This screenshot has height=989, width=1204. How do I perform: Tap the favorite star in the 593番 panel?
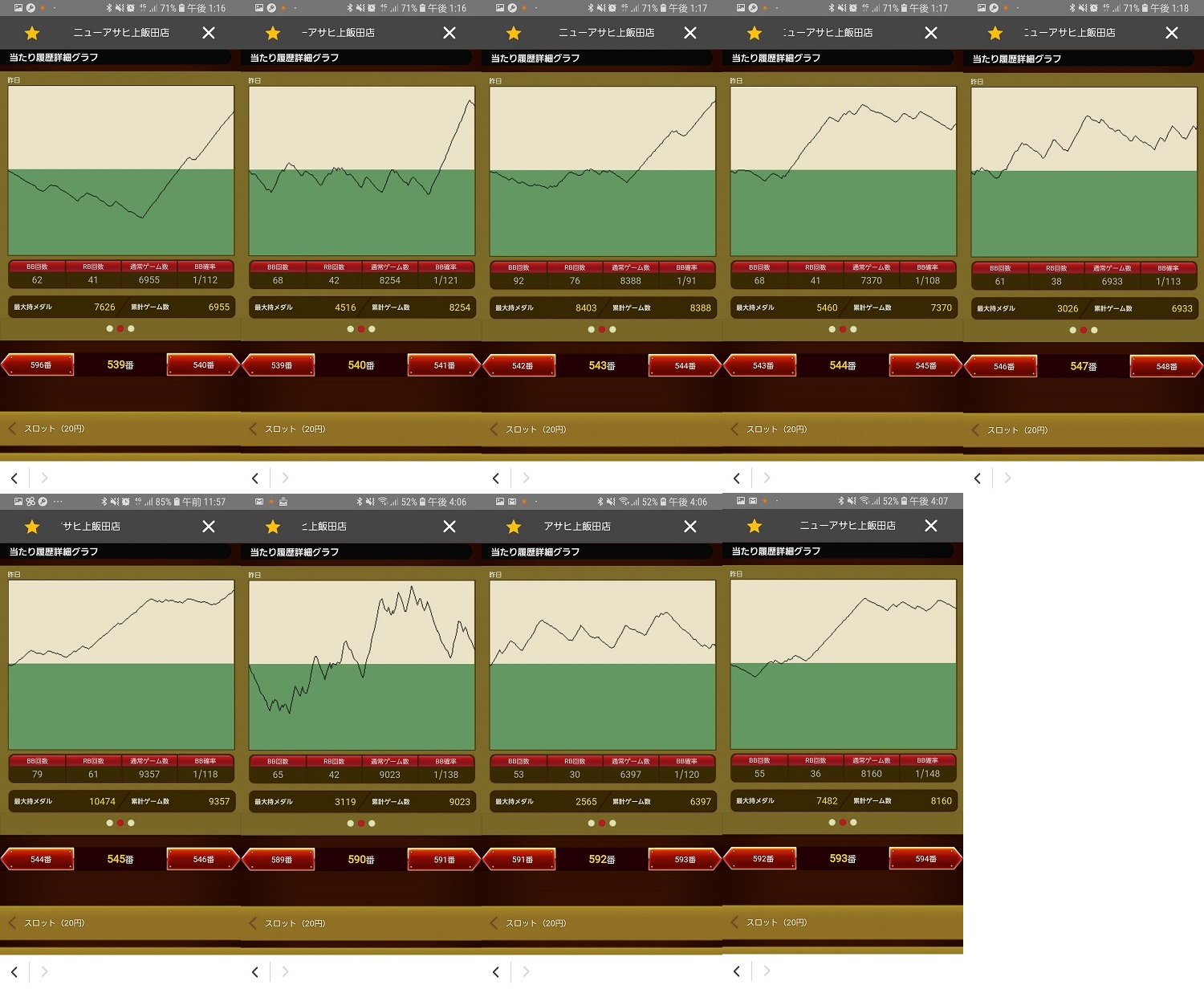click(x=755, y=526)
